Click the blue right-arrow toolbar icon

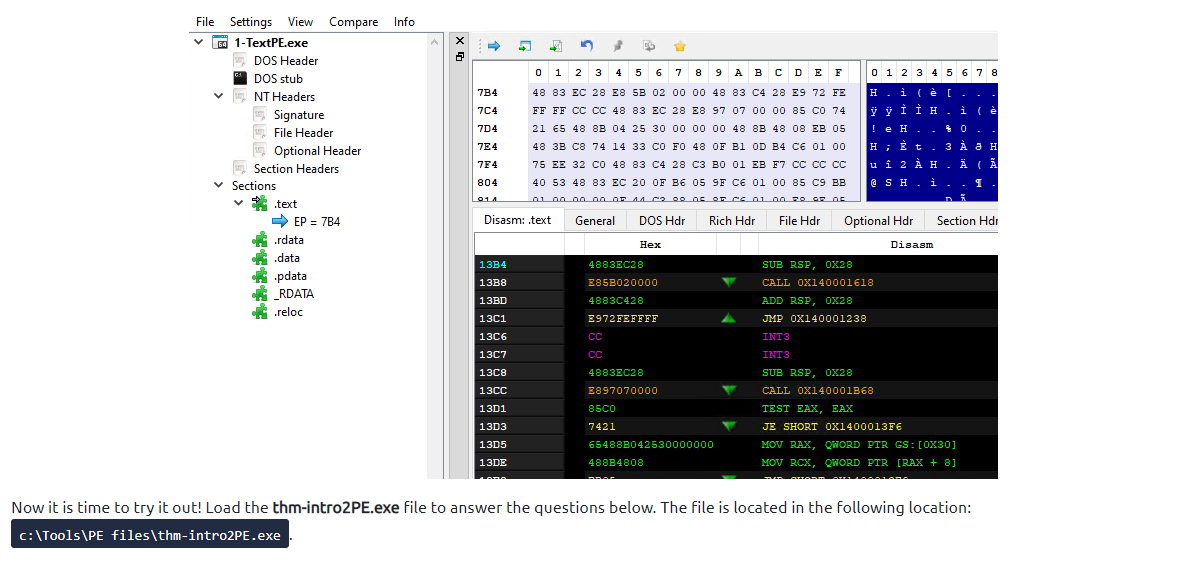494,46
